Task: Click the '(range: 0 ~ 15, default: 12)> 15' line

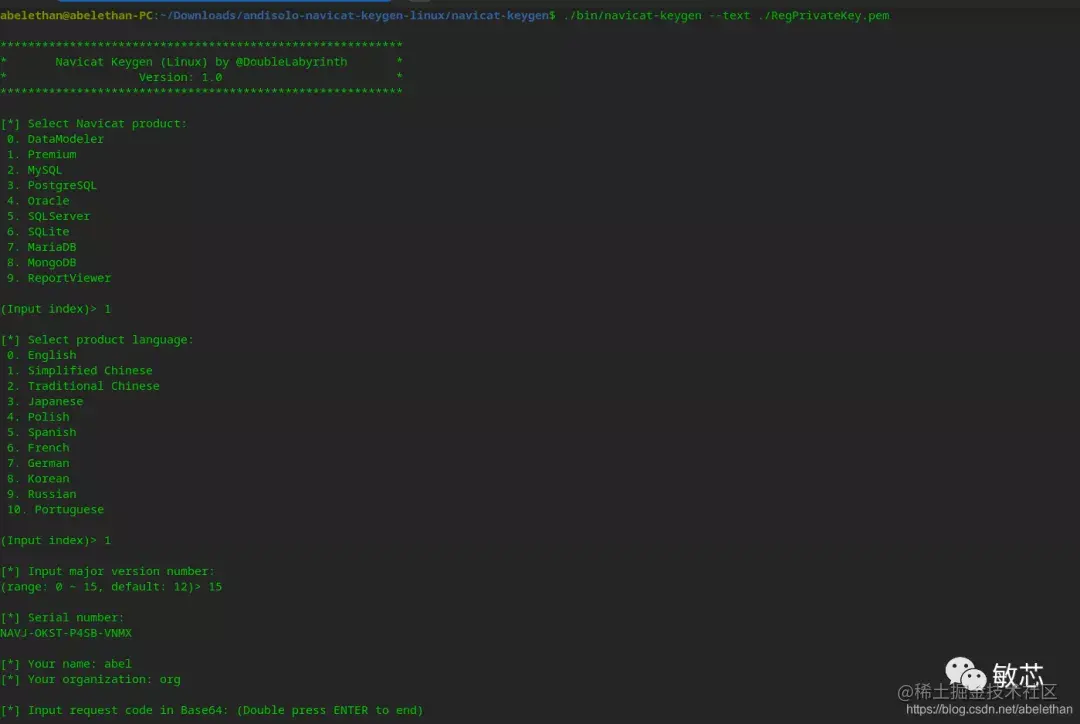Action: pyautogui.click(x=111, y=587)
